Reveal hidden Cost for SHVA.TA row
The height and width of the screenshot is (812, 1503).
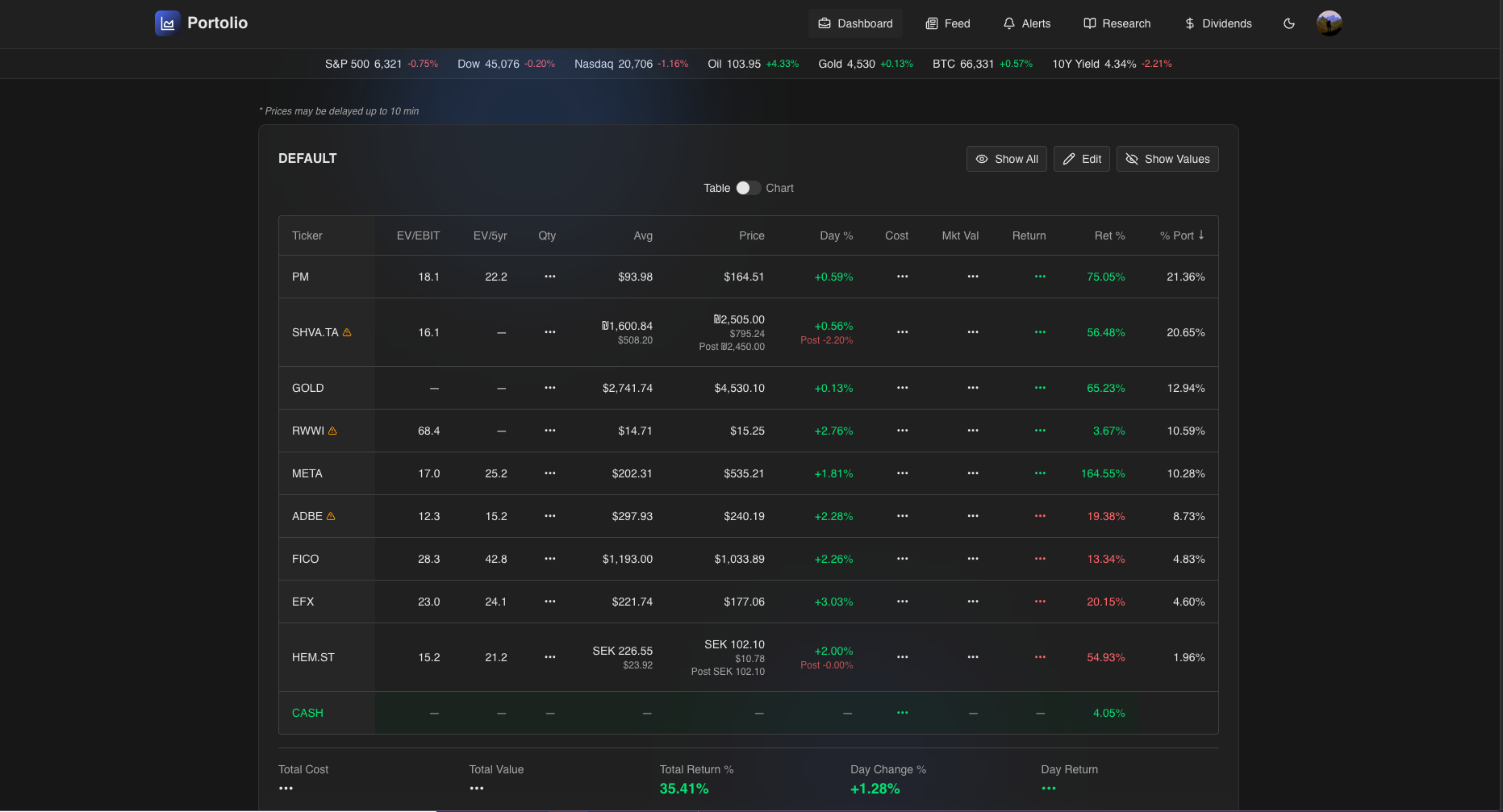coord(902,332)
